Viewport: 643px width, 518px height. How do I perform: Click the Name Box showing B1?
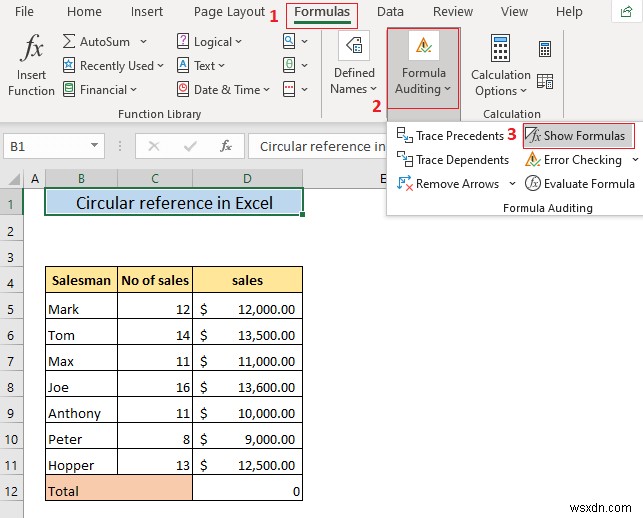[x=53, y=146]
